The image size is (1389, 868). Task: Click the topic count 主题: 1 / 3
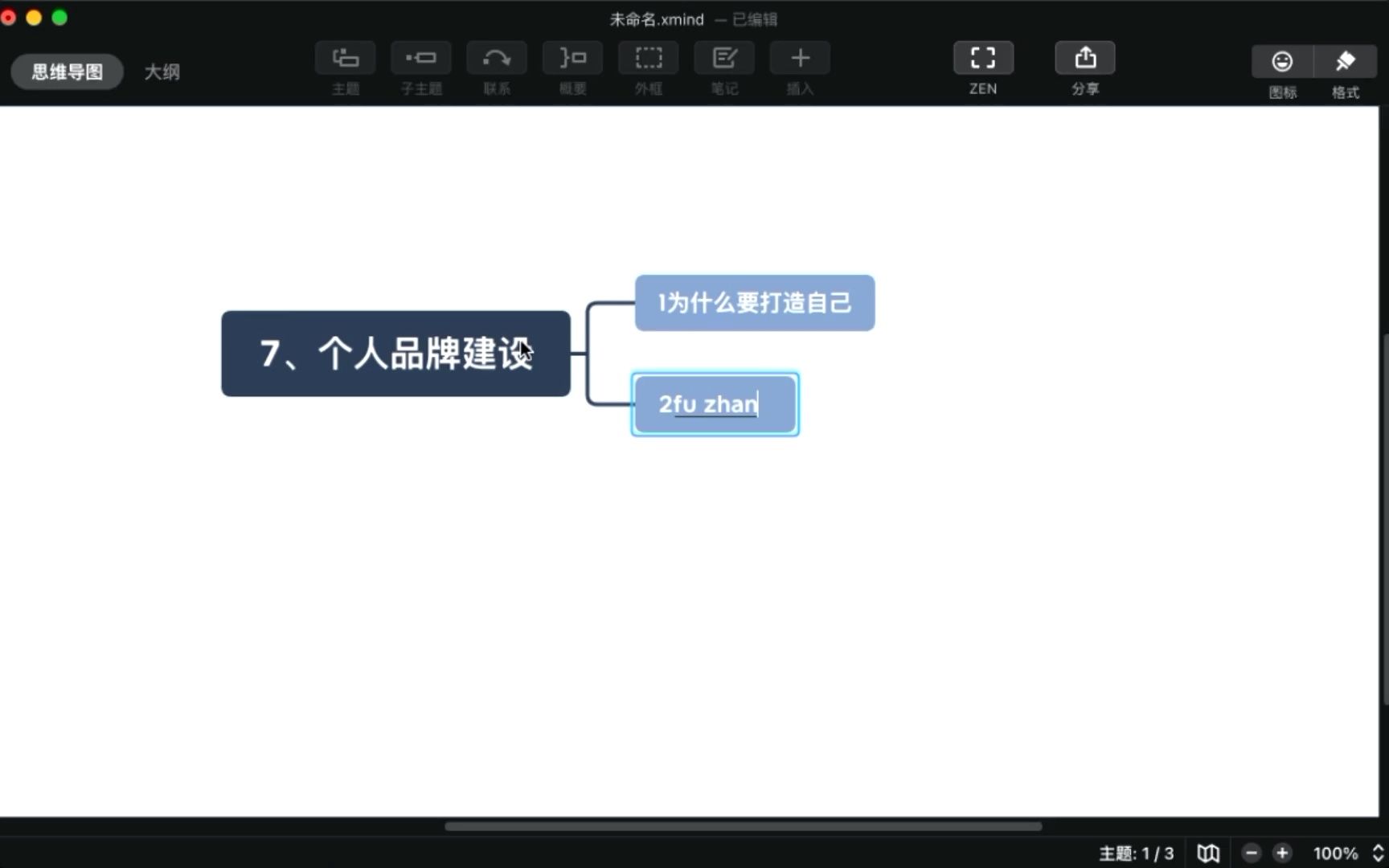[x=1136, y=854]
